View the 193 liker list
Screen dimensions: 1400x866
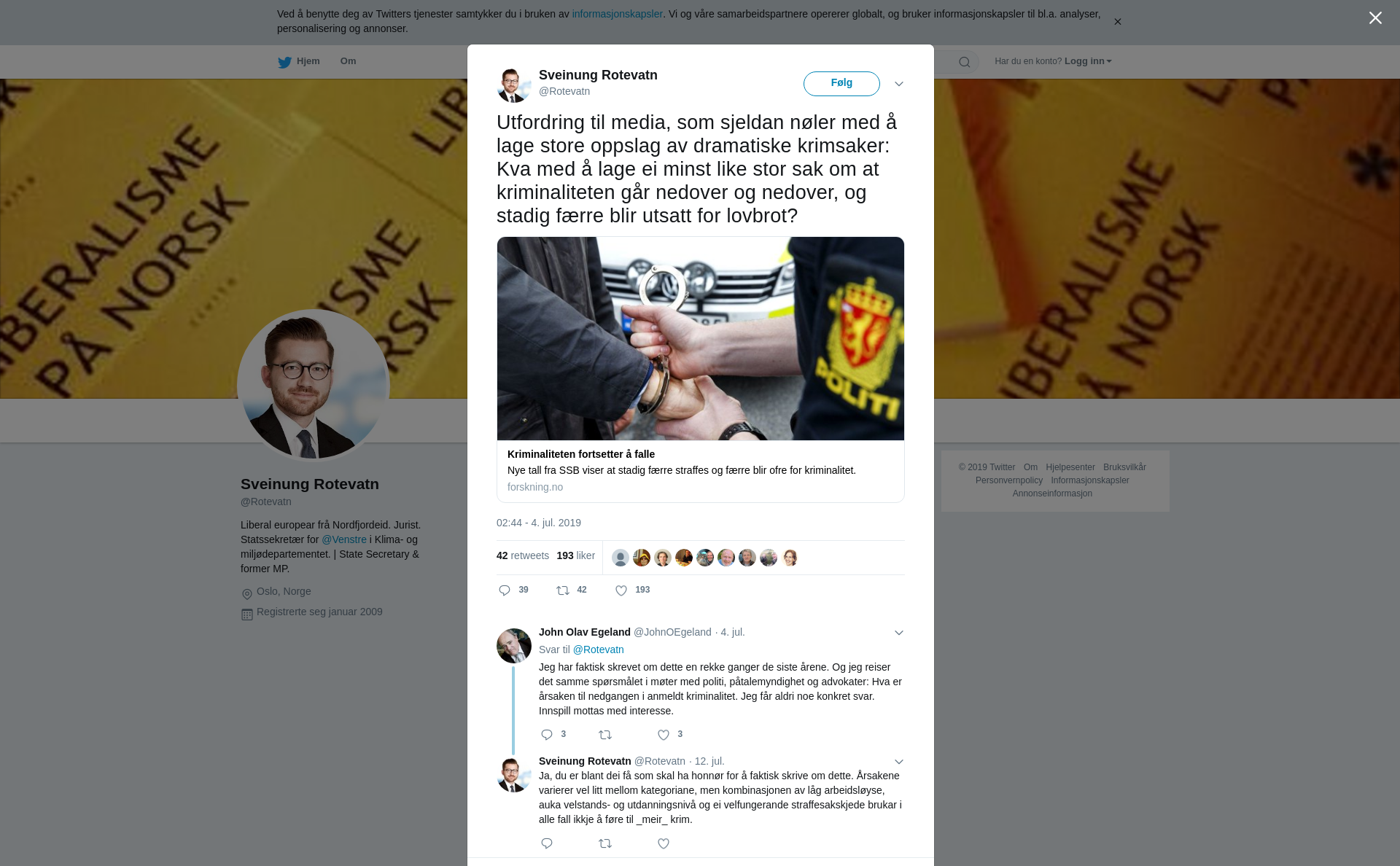pos(575,555)
